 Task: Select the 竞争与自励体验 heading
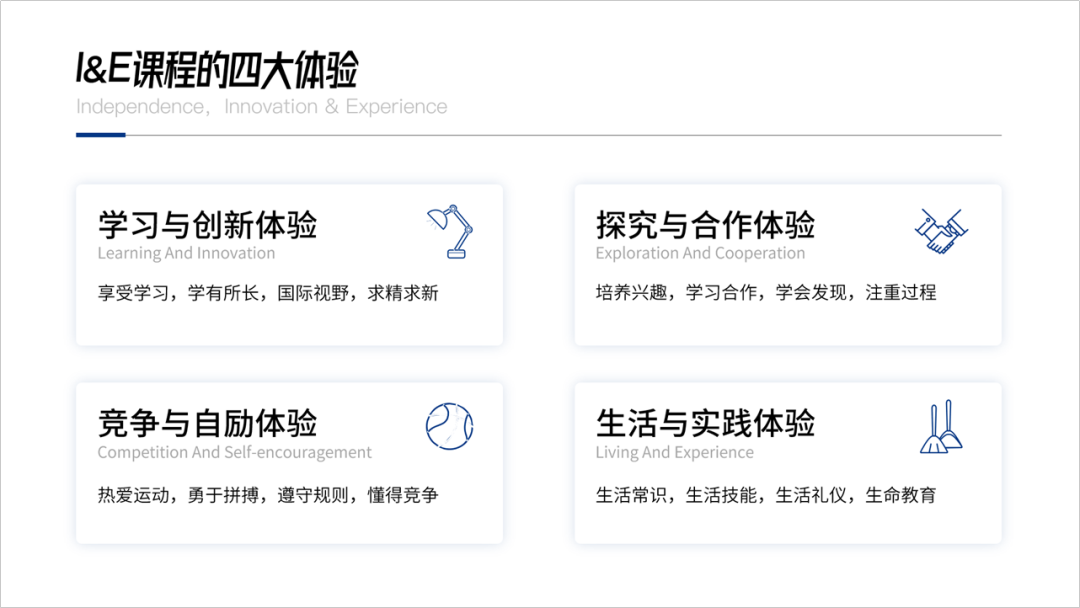point(207,423)
